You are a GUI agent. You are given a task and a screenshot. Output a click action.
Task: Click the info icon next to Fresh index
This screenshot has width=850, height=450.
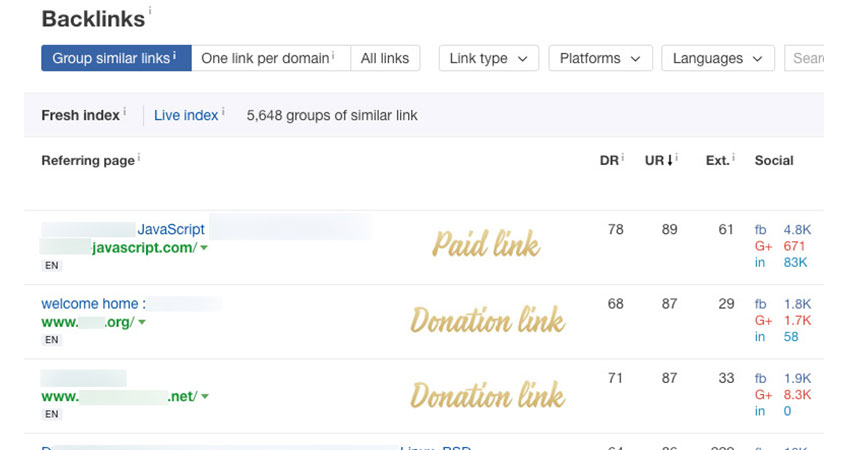[124, 111]
